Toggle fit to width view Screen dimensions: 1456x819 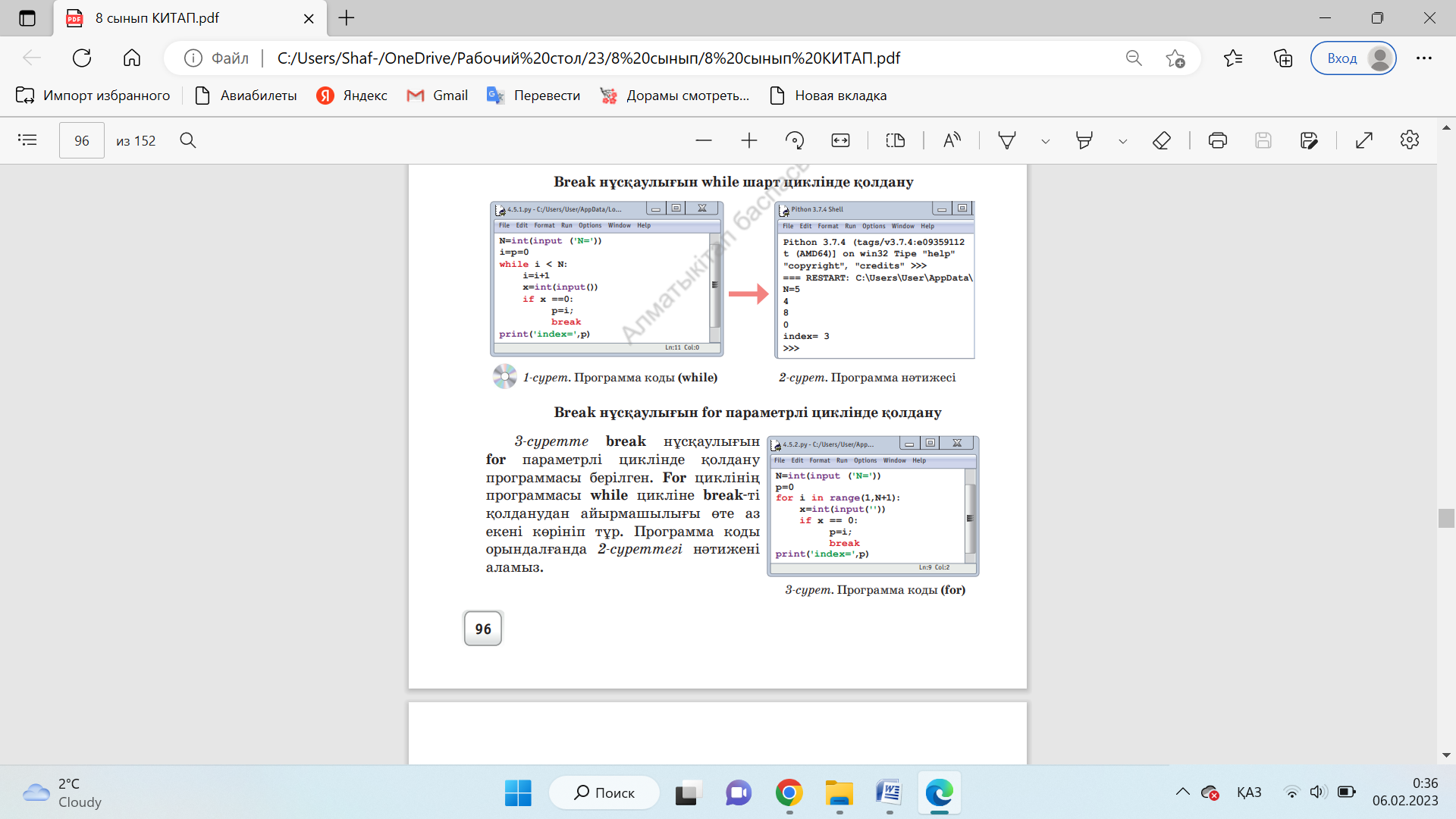(840, 140)
